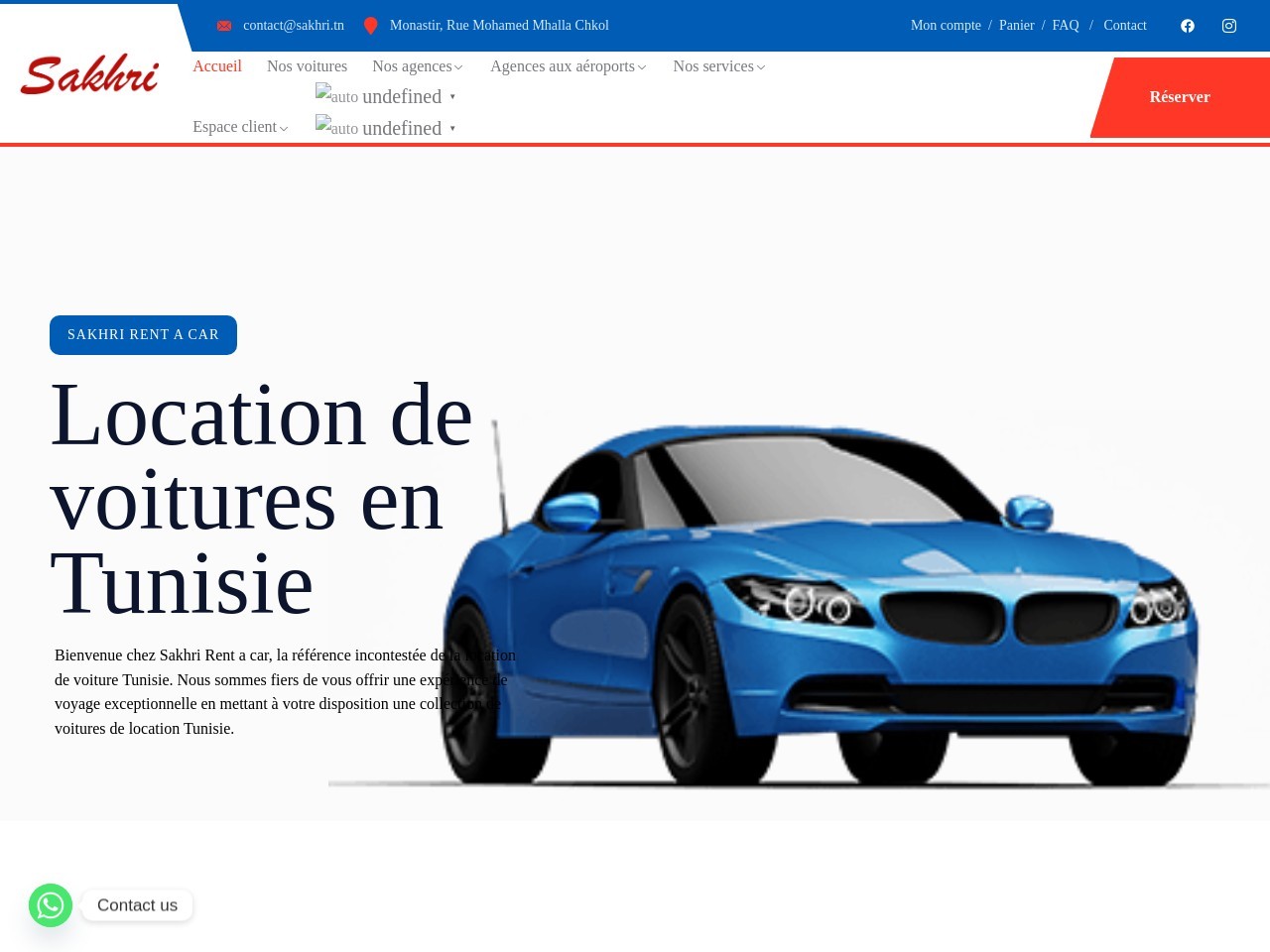Open Nos agences menu item
The image size is (1270, 952).
tap(412, 65)
